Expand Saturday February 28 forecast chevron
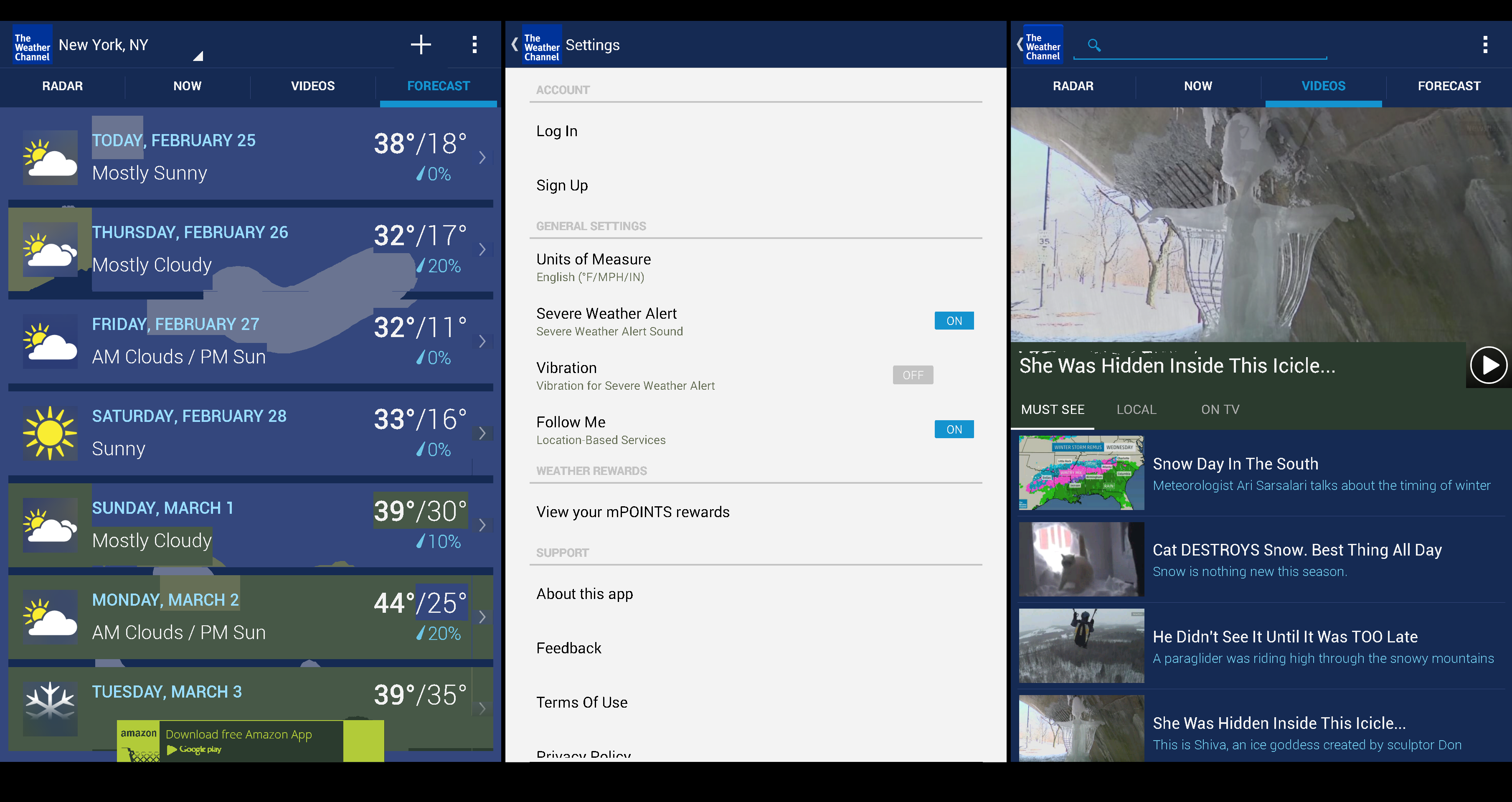Image resolution: width=1512 pixels, height=802 pixels. 482,433
